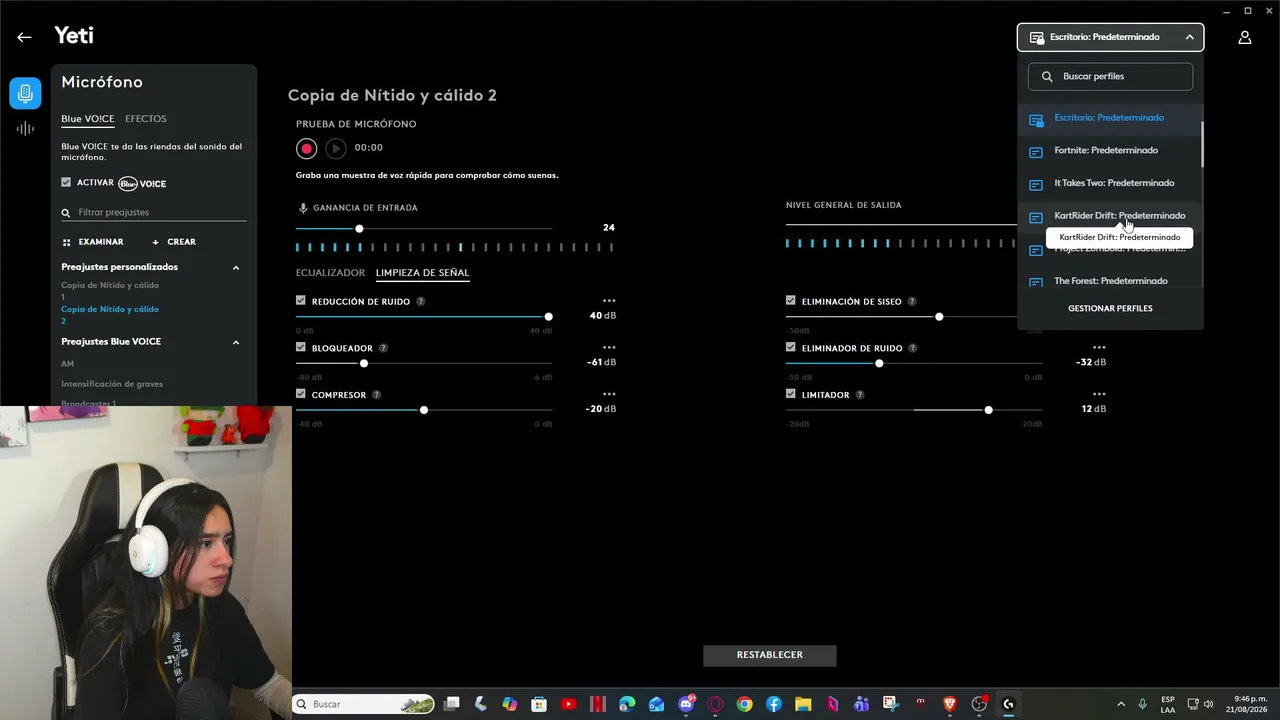Click the plus icon beside Crear
1280x720 pixels.
click(x=155, y=242)
